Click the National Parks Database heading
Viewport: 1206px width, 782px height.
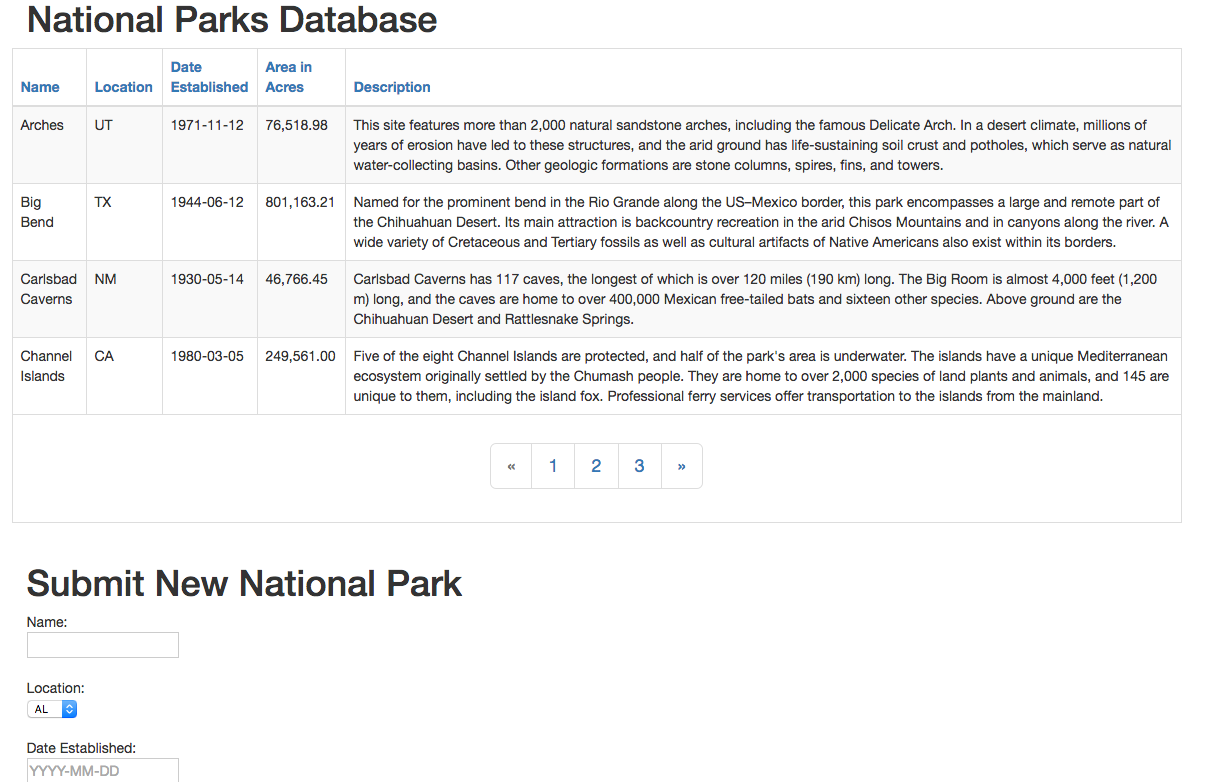click(231, 20)
